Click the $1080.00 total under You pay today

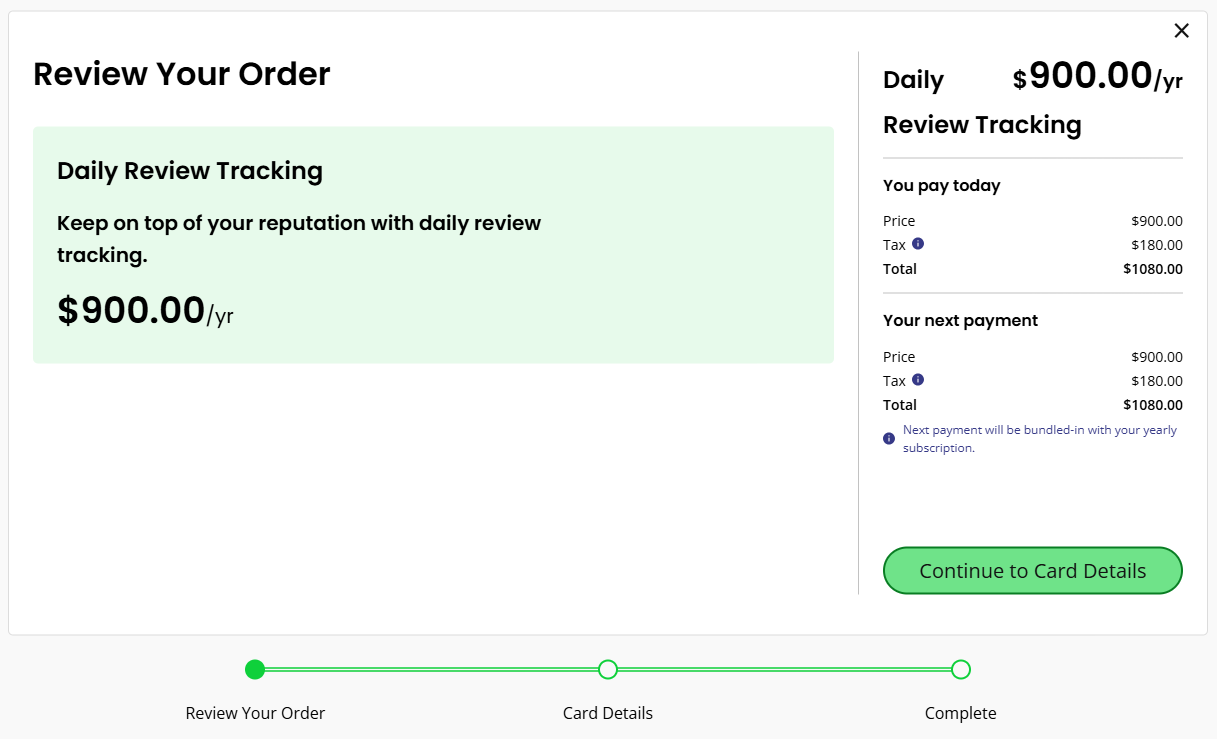(1153, 269)
